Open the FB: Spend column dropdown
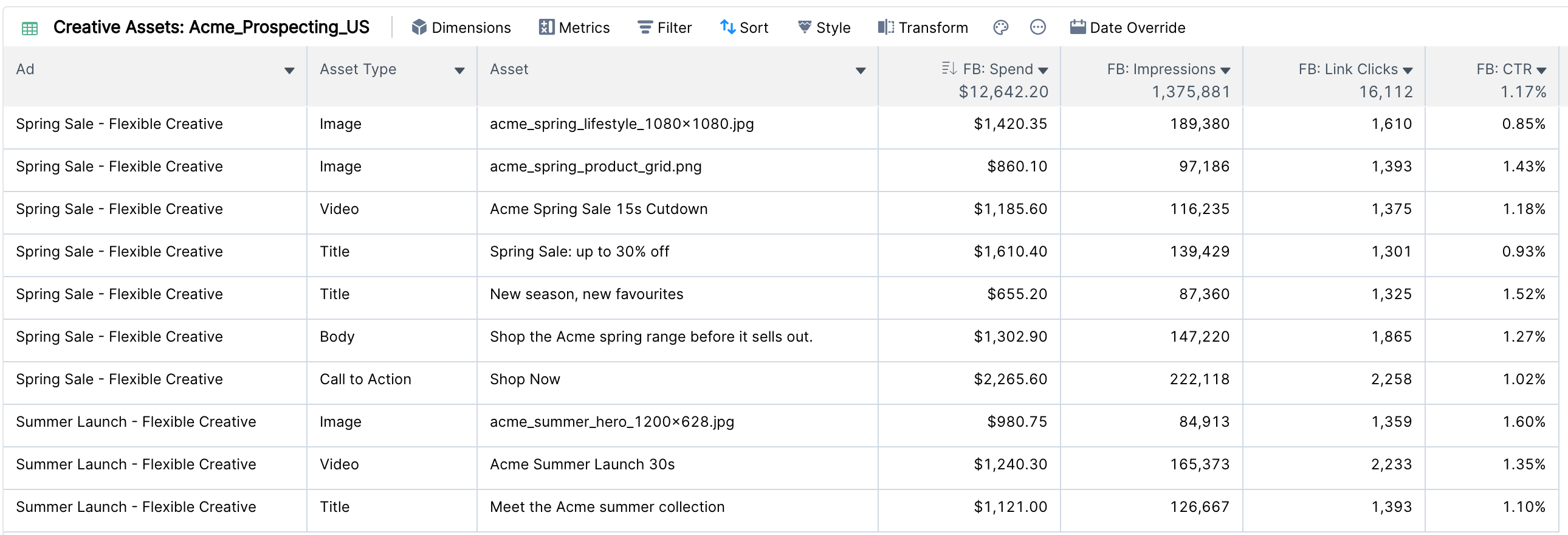The height and width of the screenshot is (535, 1568). tap(1043, 71)
